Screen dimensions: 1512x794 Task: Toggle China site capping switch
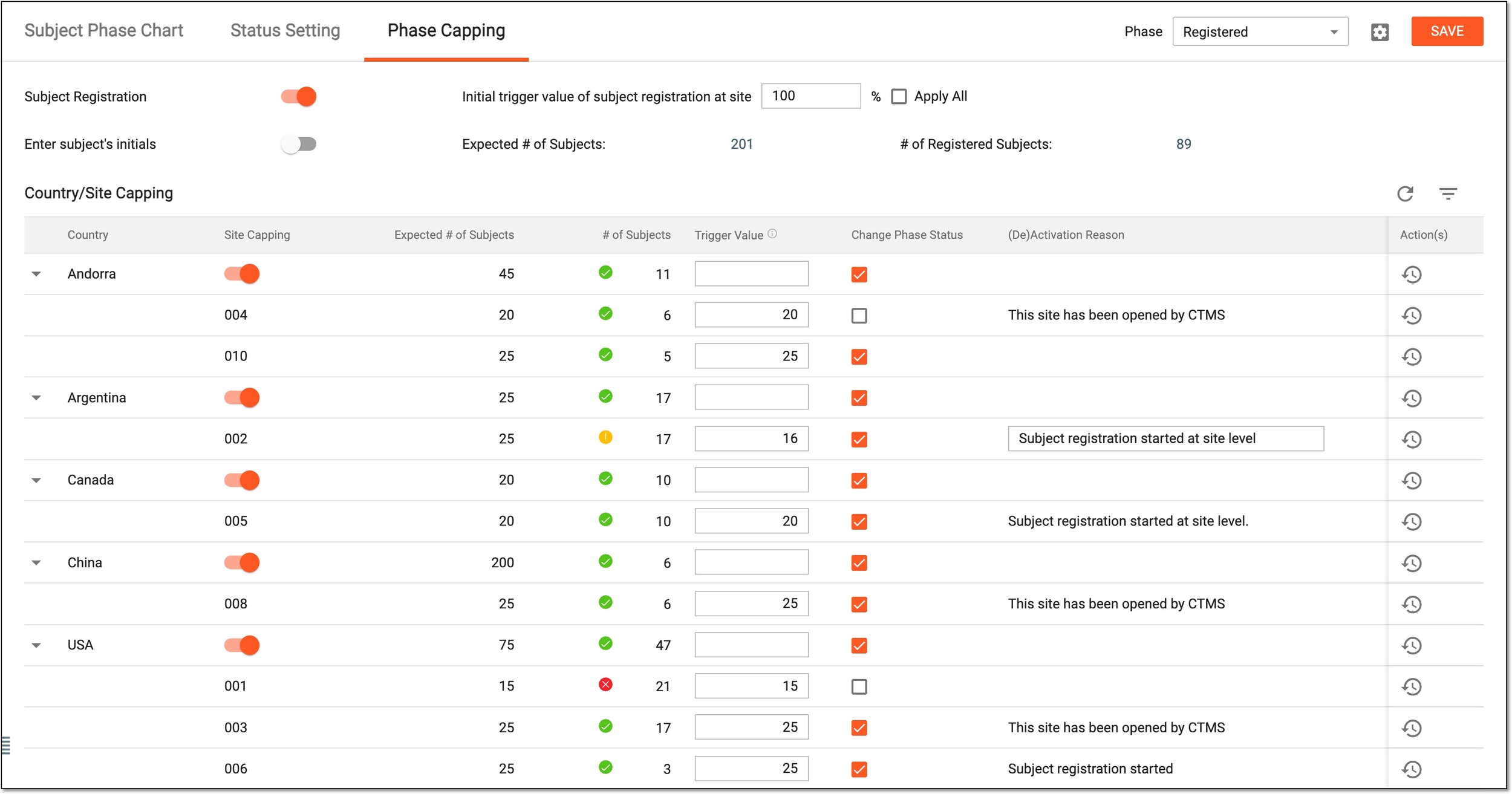coord(242,562)
